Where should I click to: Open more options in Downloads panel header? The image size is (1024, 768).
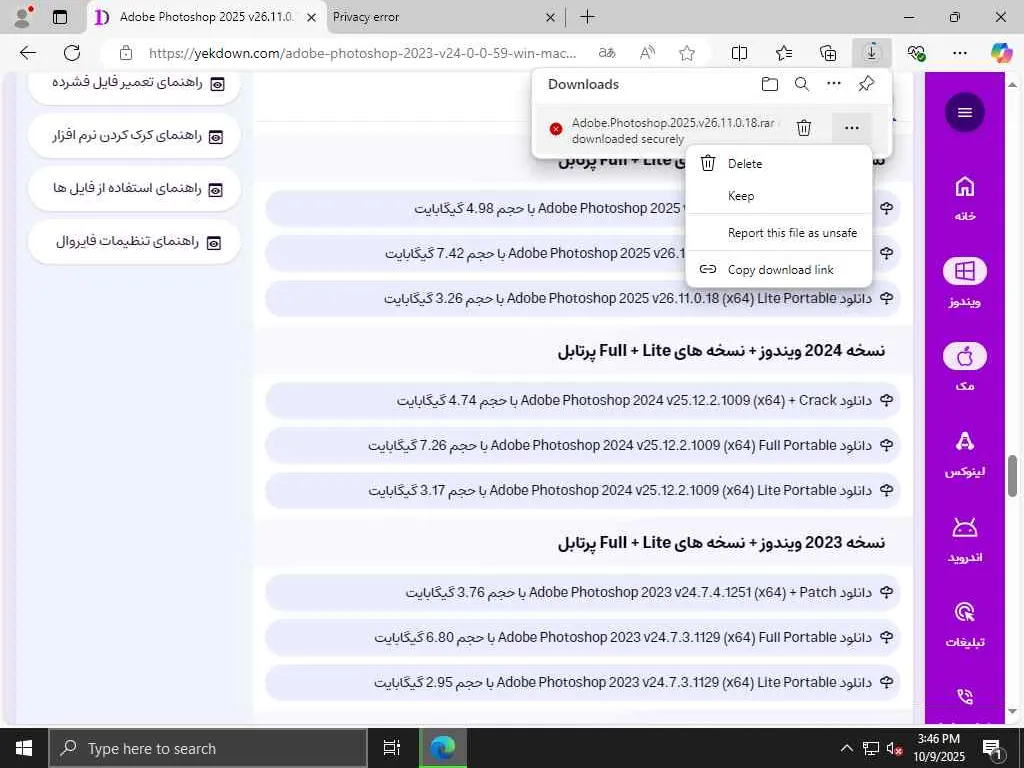pyautogui.click(x=834, y=84)
